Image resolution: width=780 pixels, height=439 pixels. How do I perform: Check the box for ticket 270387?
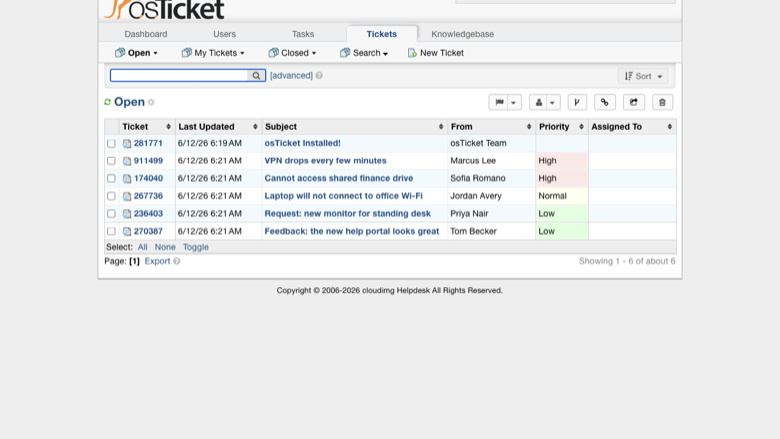[111, 232]
